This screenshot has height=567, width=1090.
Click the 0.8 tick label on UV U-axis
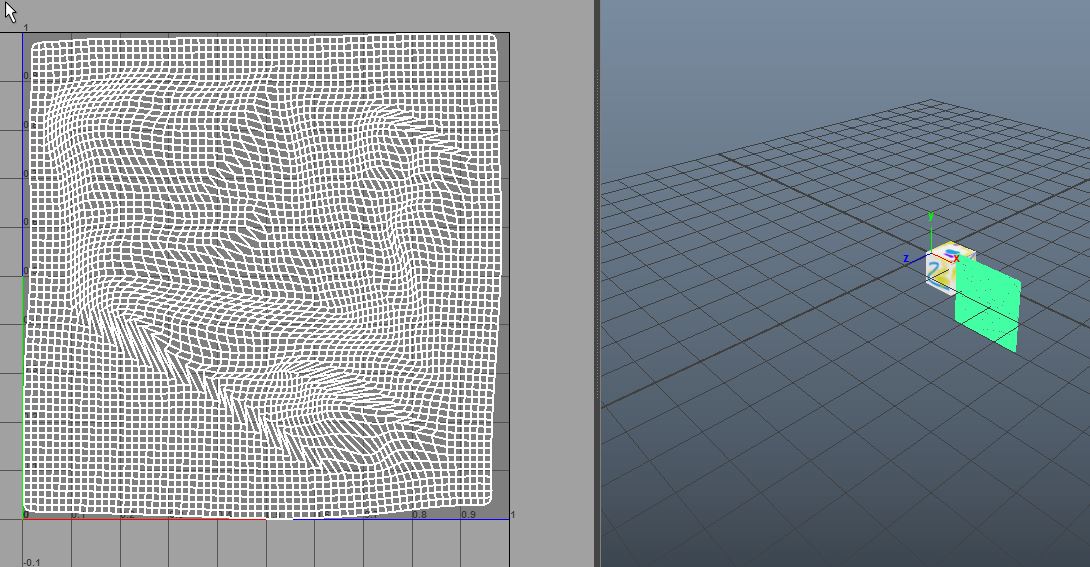[419, 515]
